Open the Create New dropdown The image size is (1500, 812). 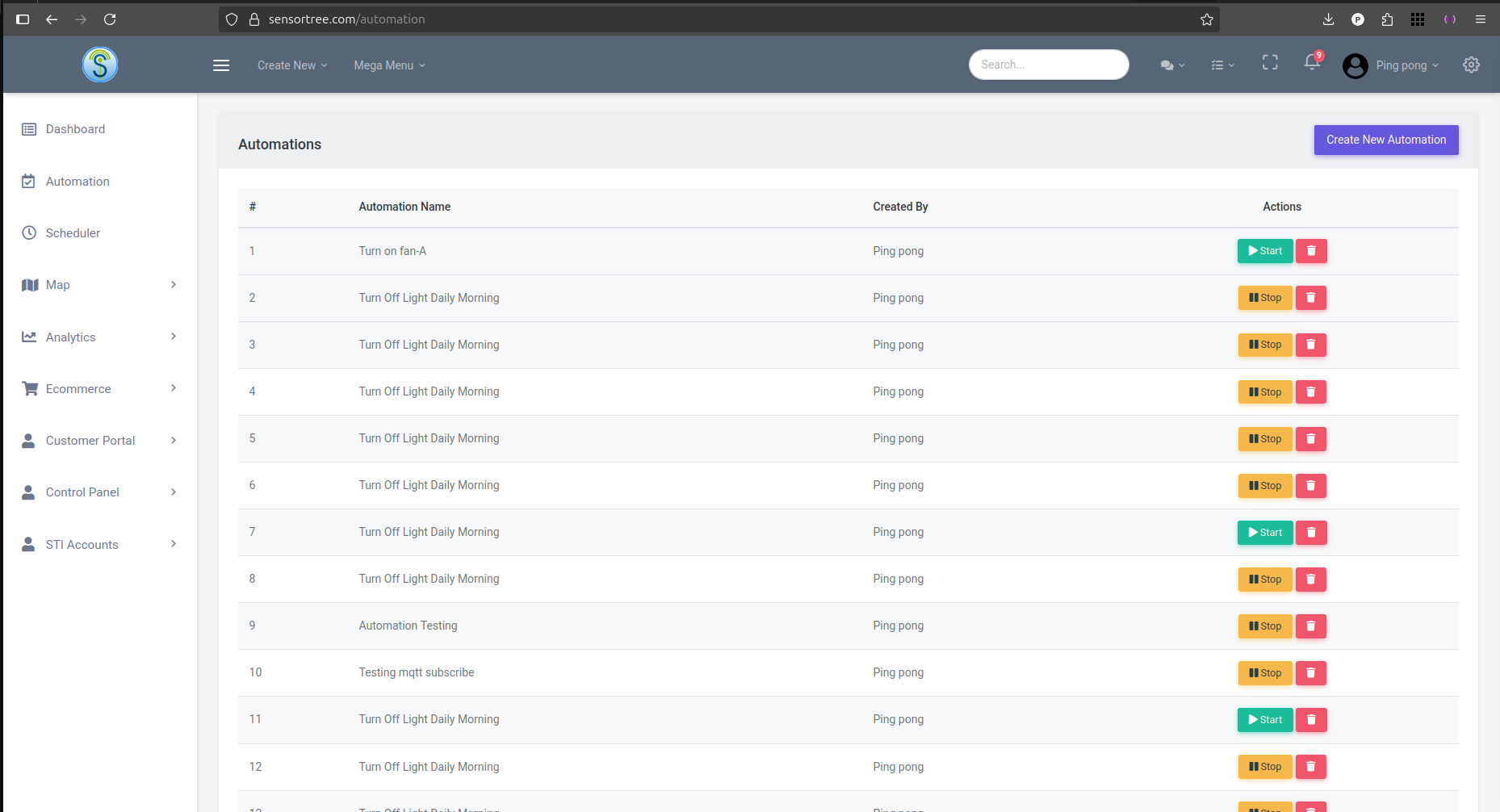tap(291, 65)
